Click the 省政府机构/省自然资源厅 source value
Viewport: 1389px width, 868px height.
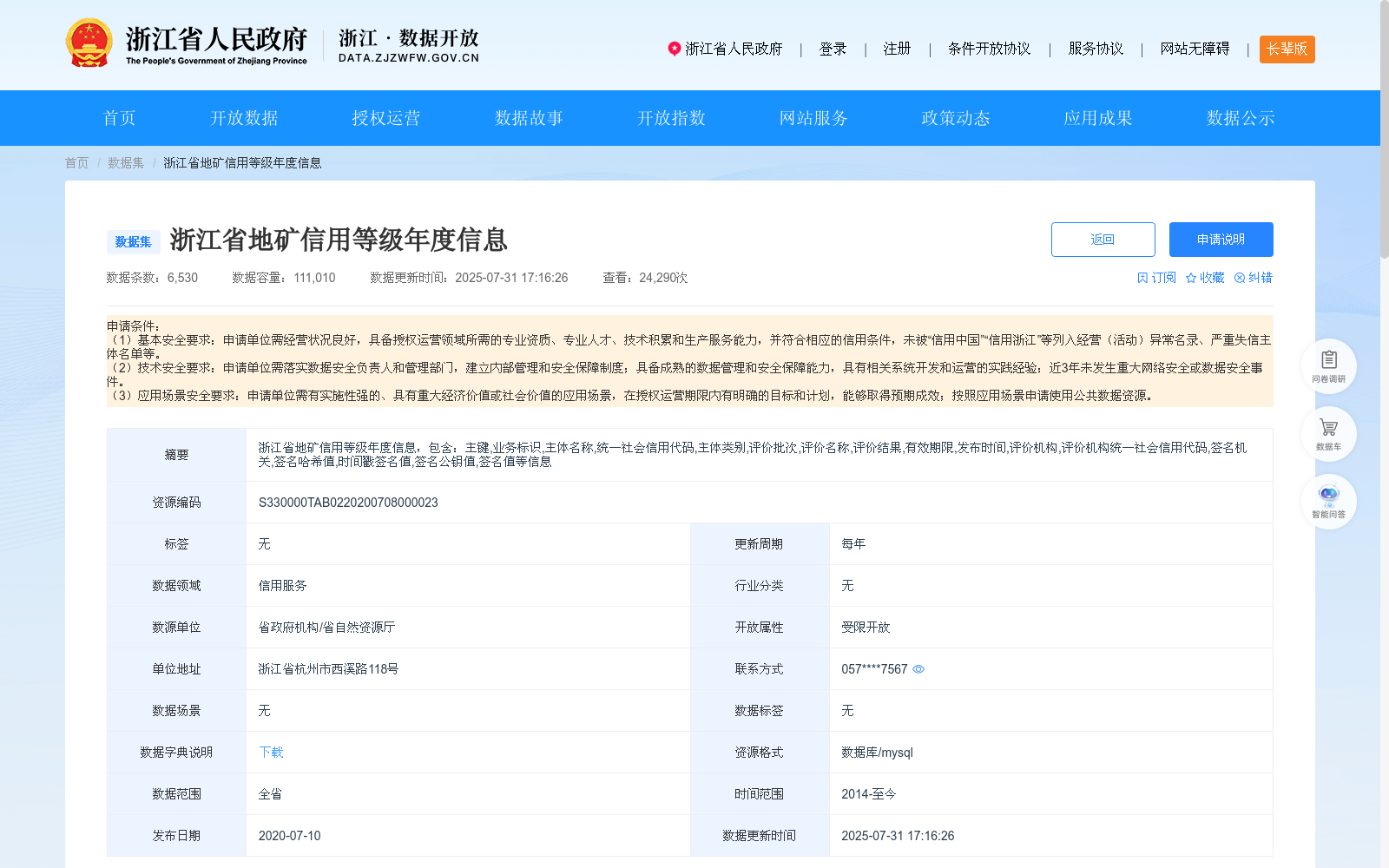point(326,628)
